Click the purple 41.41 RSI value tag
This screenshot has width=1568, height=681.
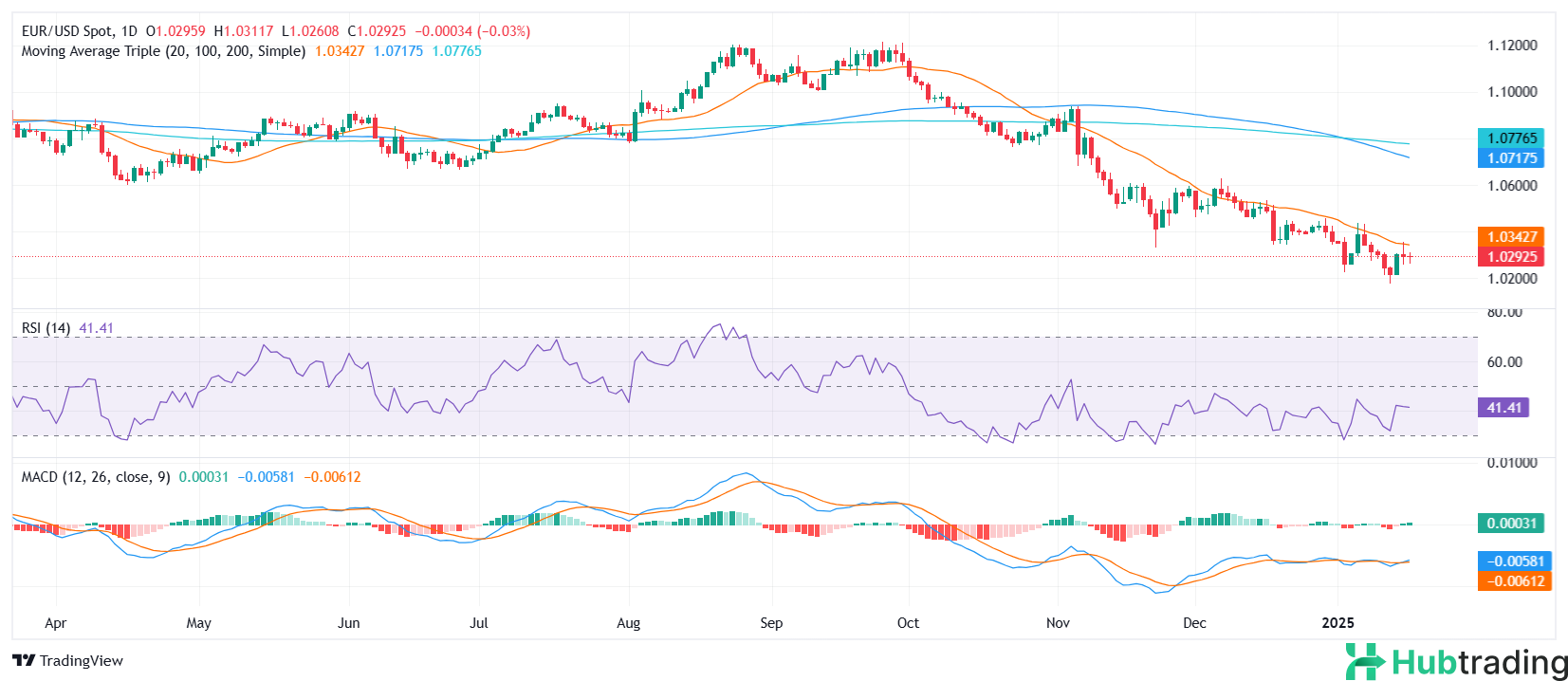(x=1503, y=408)
